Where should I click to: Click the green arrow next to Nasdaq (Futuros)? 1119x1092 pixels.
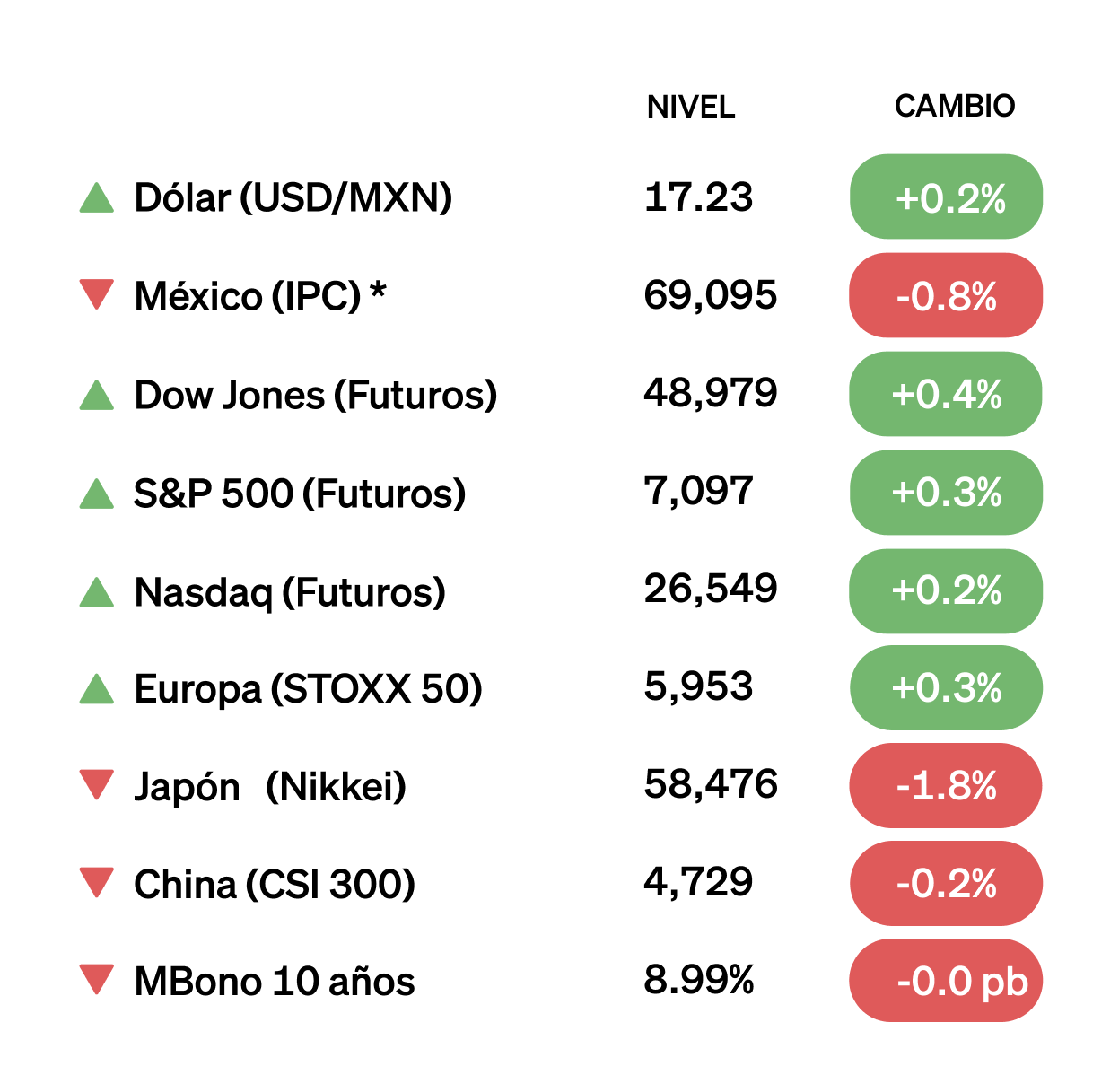tap(97, 592)
